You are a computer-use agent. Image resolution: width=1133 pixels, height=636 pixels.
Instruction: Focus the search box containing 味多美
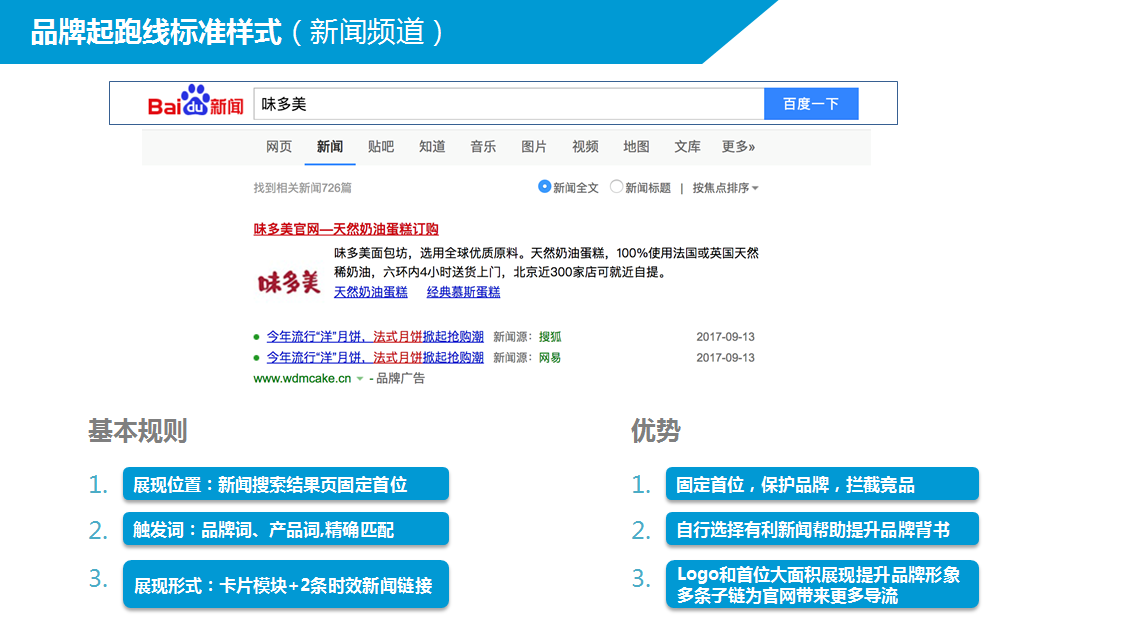point(509,104)
